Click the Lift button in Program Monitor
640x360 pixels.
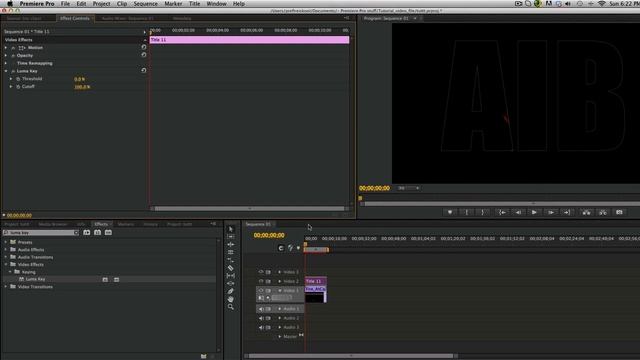[x=586, y=212]
